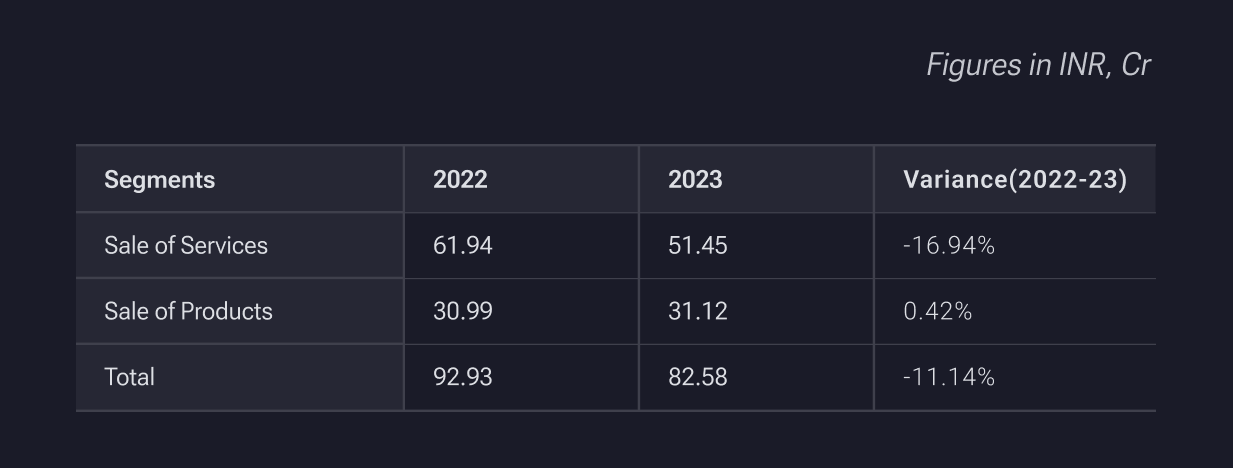Select the -11.14% total variance cell
The width and height of the screenshot is (1233, 468).
click(949, 378)
